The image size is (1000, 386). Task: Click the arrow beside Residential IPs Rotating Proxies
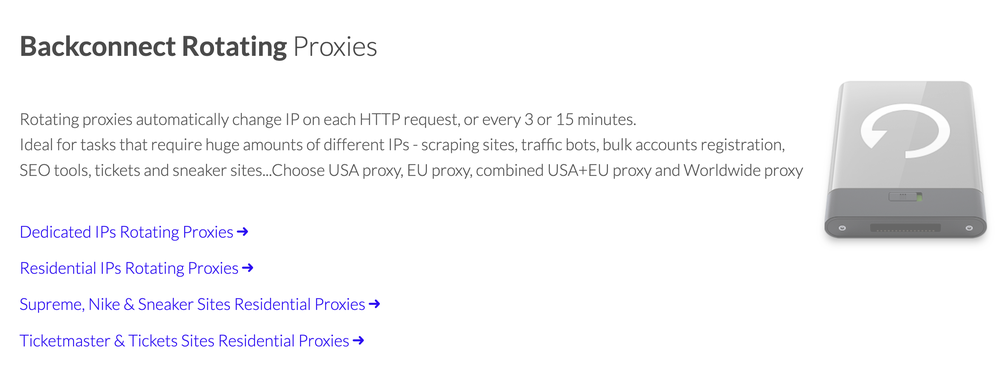[x=247, y=269]
